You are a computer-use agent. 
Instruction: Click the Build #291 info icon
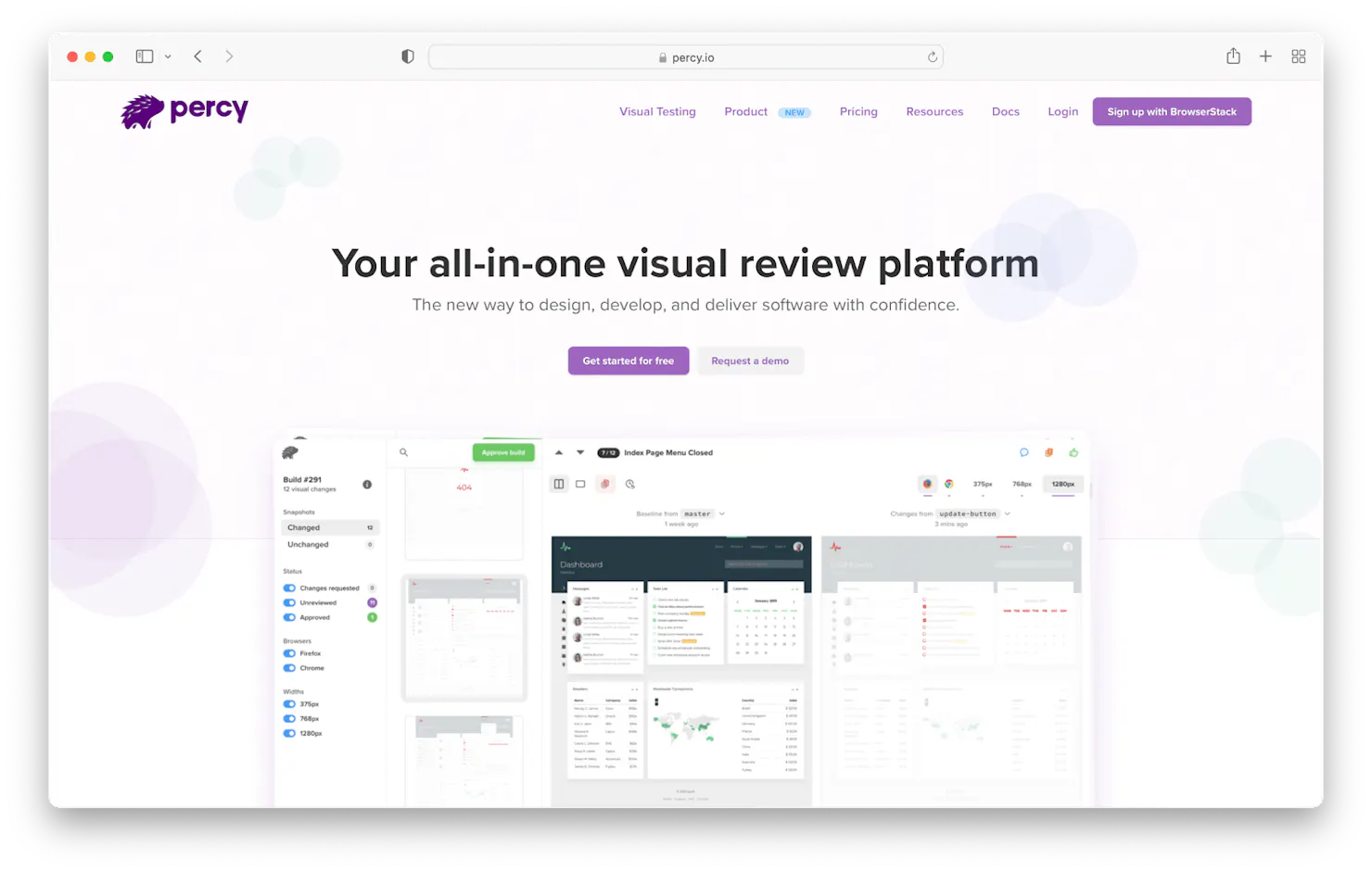click(x=367, y=485)
